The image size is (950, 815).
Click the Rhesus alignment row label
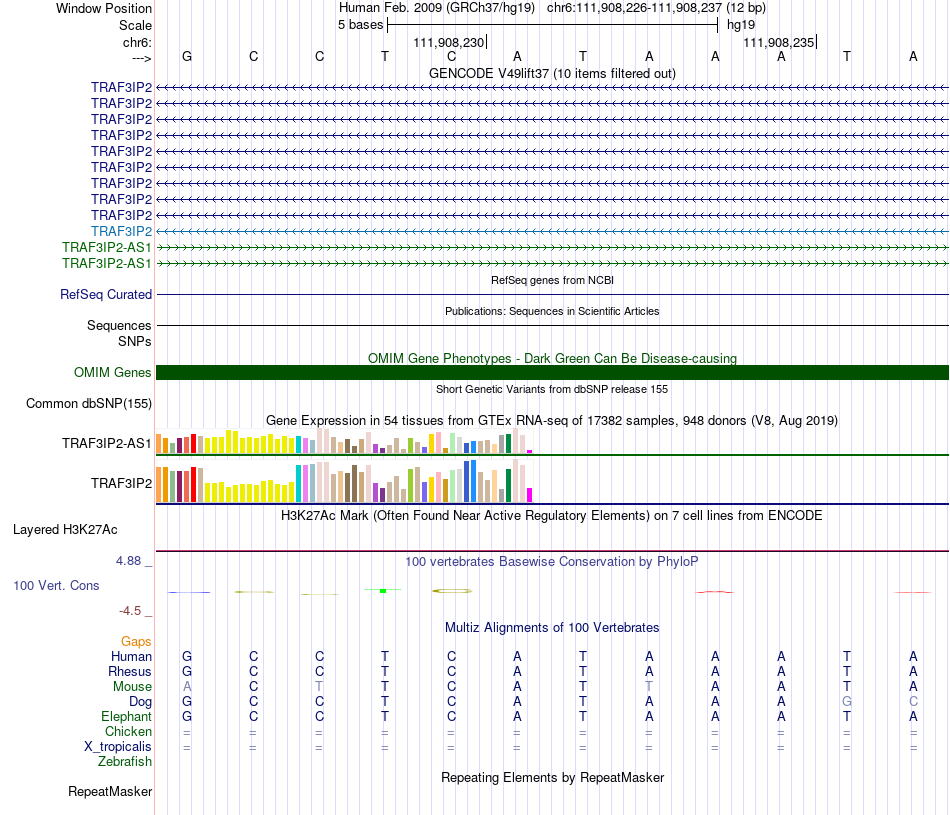click(x=130, y=671)
